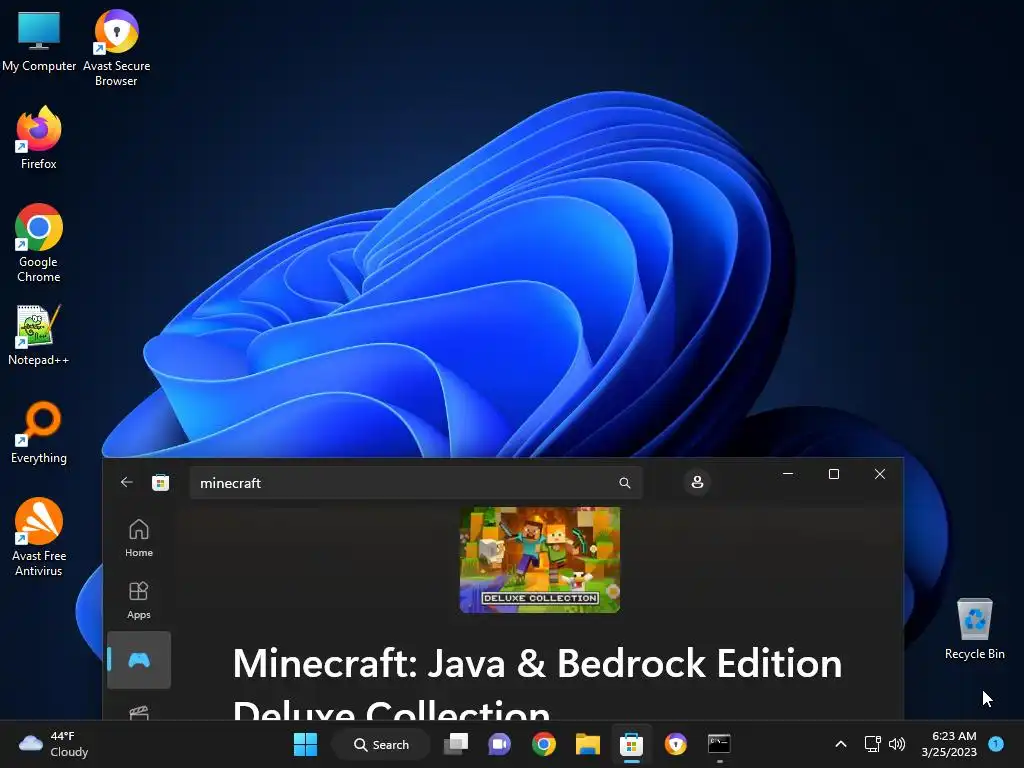This screenshot has width=1024, height=768.
Task: Open notification center badge
Action: (x=996, y=744)
